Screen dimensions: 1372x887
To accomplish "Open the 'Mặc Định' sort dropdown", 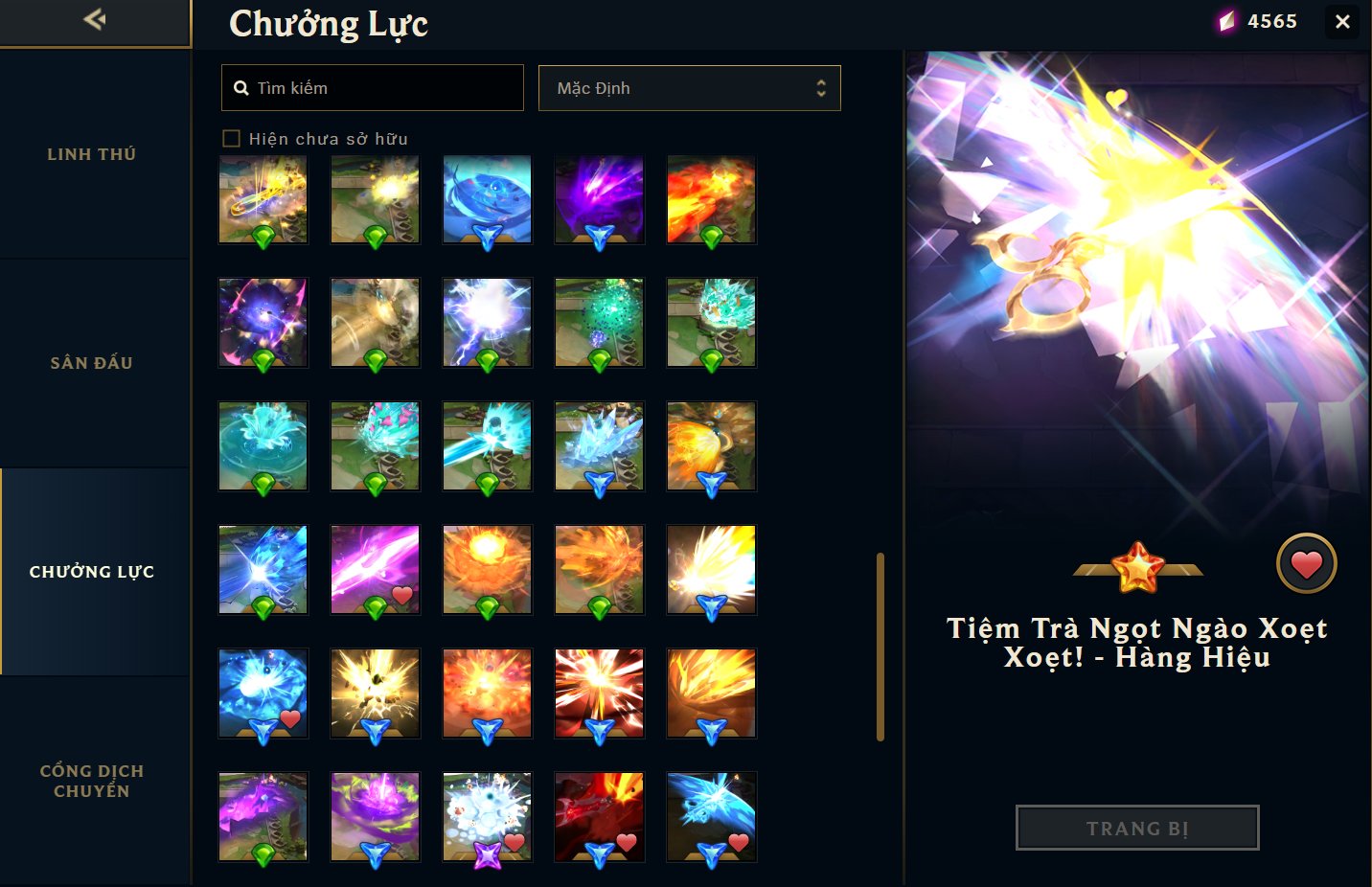I will pyautogui.click(x=689, y=88).
